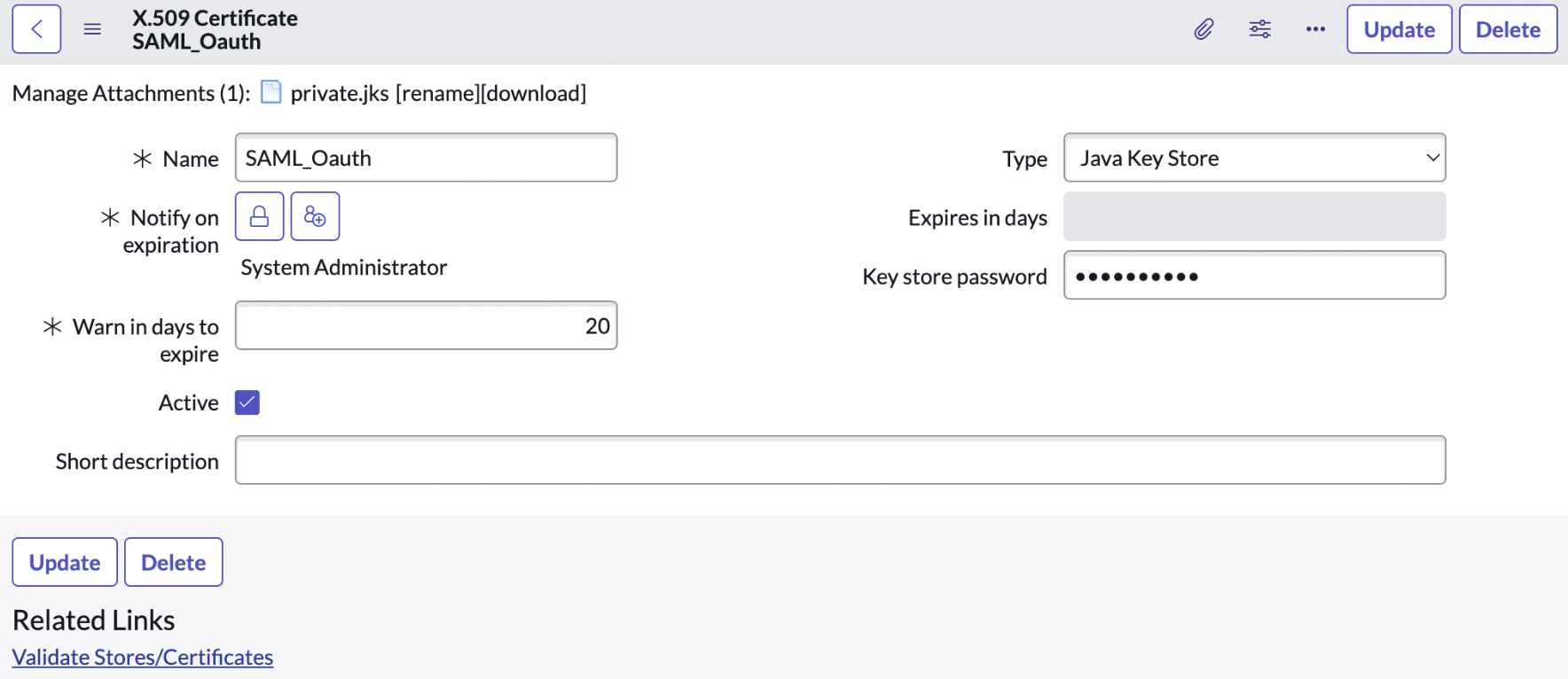Focus the Key store password field
Screen dimensions: 1568x679
tap(1254, 276)
